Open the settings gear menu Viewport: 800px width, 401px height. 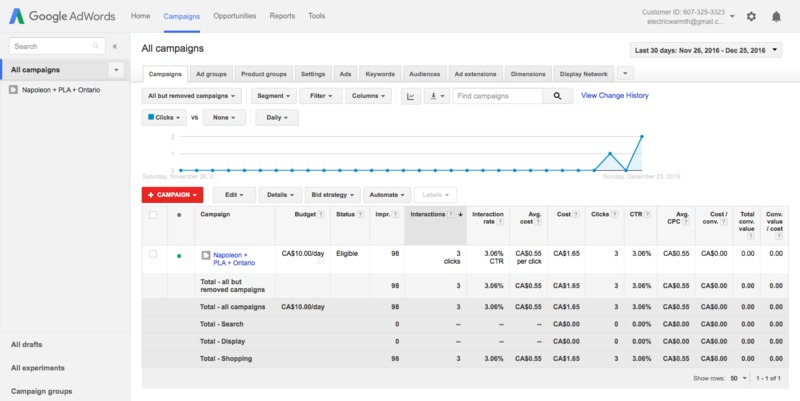point(751,17)
